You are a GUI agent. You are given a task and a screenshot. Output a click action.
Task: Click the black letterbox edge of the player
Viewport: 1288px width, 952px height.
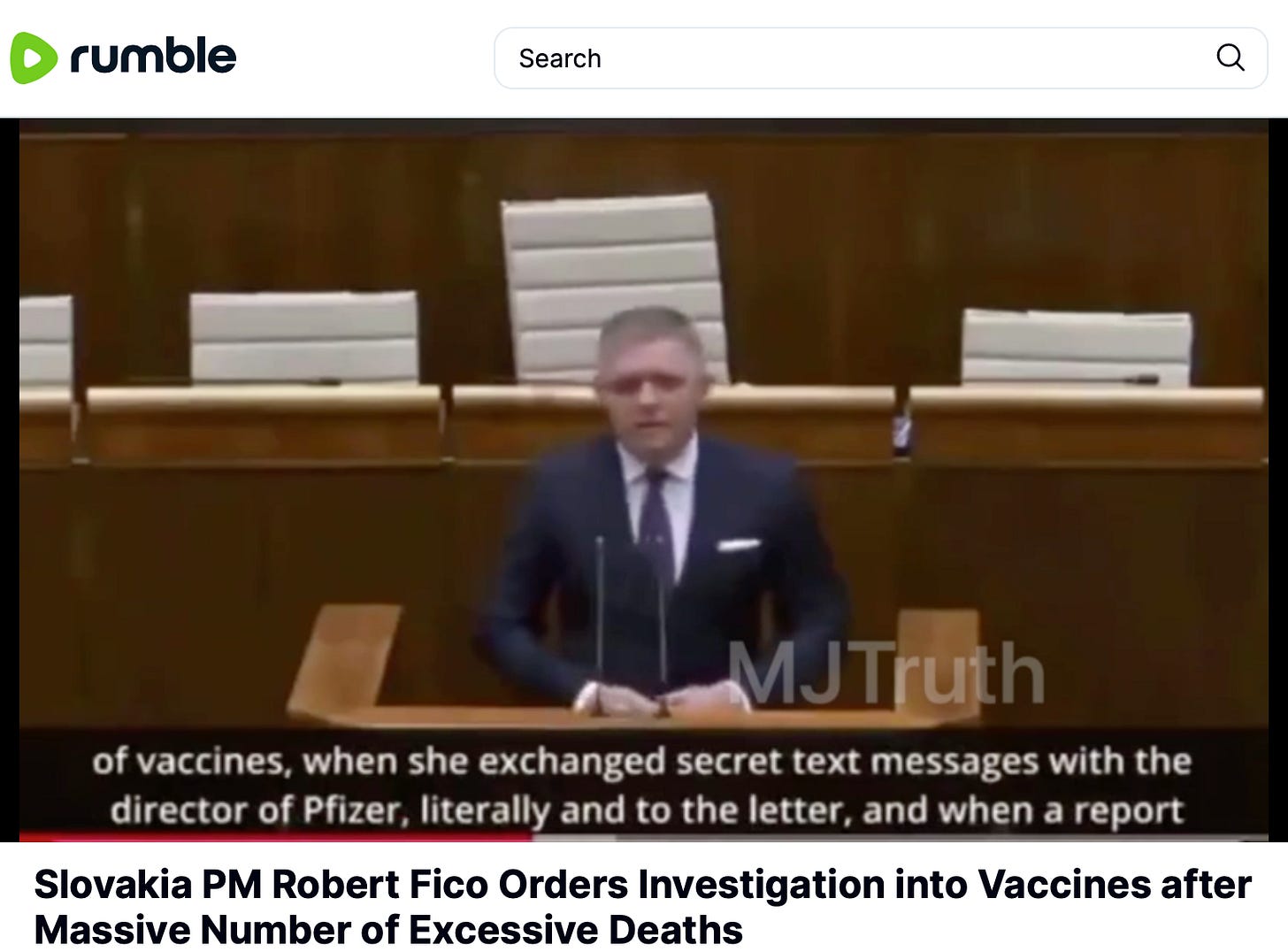[x=10, y=478]
